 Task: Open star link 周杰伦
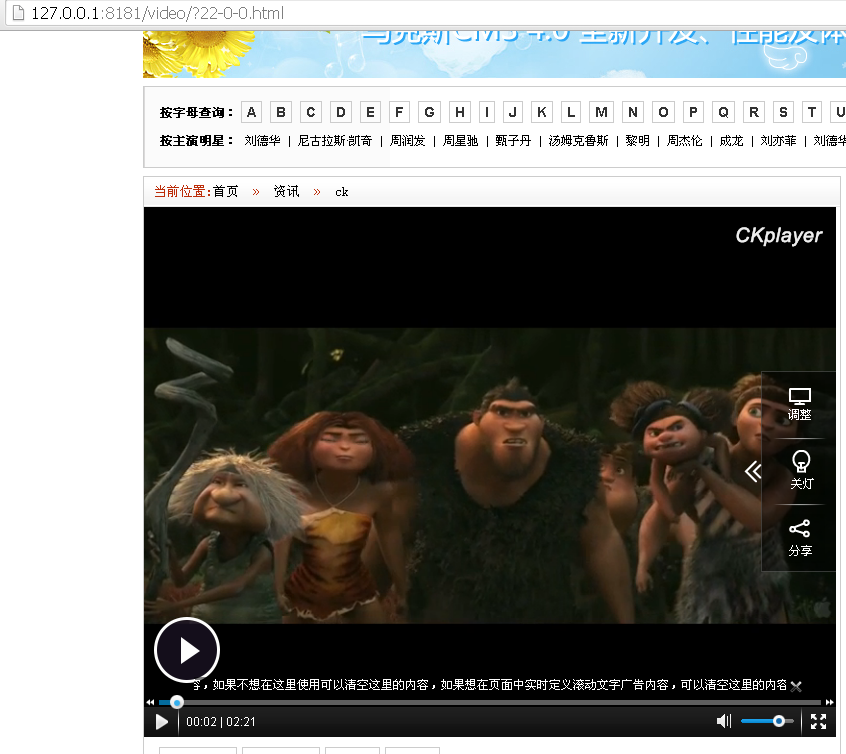click(x=685, y=141)
